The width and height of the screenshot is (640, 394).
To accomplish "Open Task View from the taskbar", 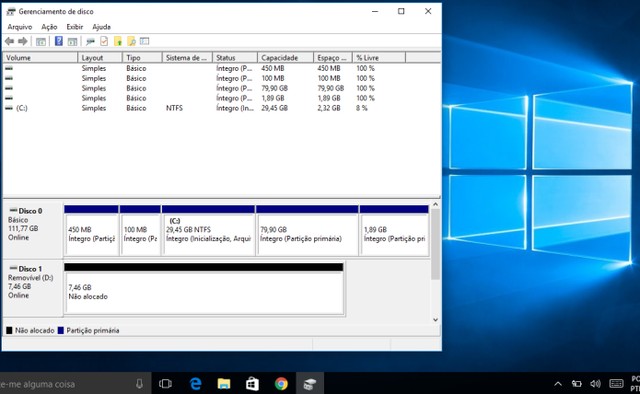I will tap(165, 384).
